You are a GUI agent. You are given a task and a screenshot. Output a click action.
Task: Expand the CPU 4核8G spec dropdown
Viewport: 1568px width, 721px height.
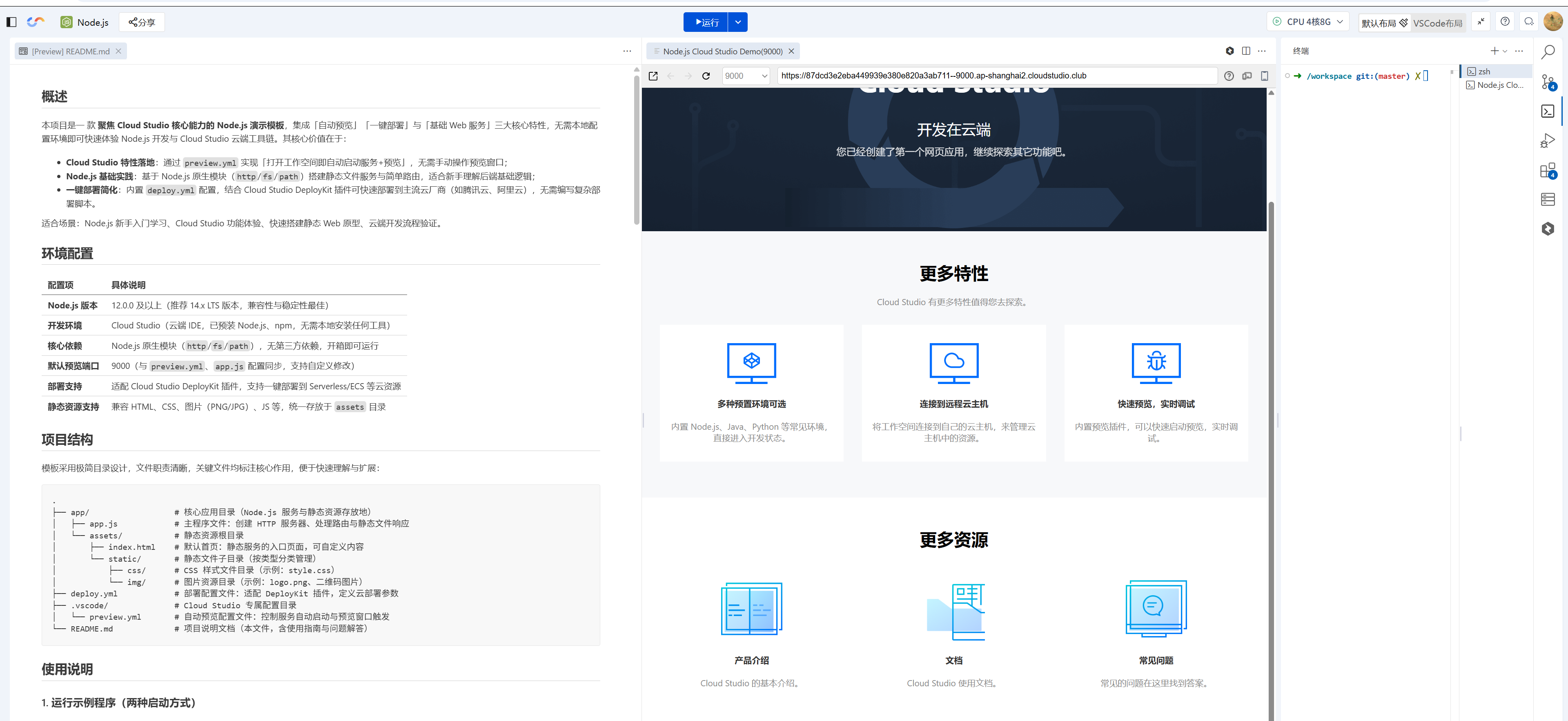pyautogui.click(x=1308, y=22)
